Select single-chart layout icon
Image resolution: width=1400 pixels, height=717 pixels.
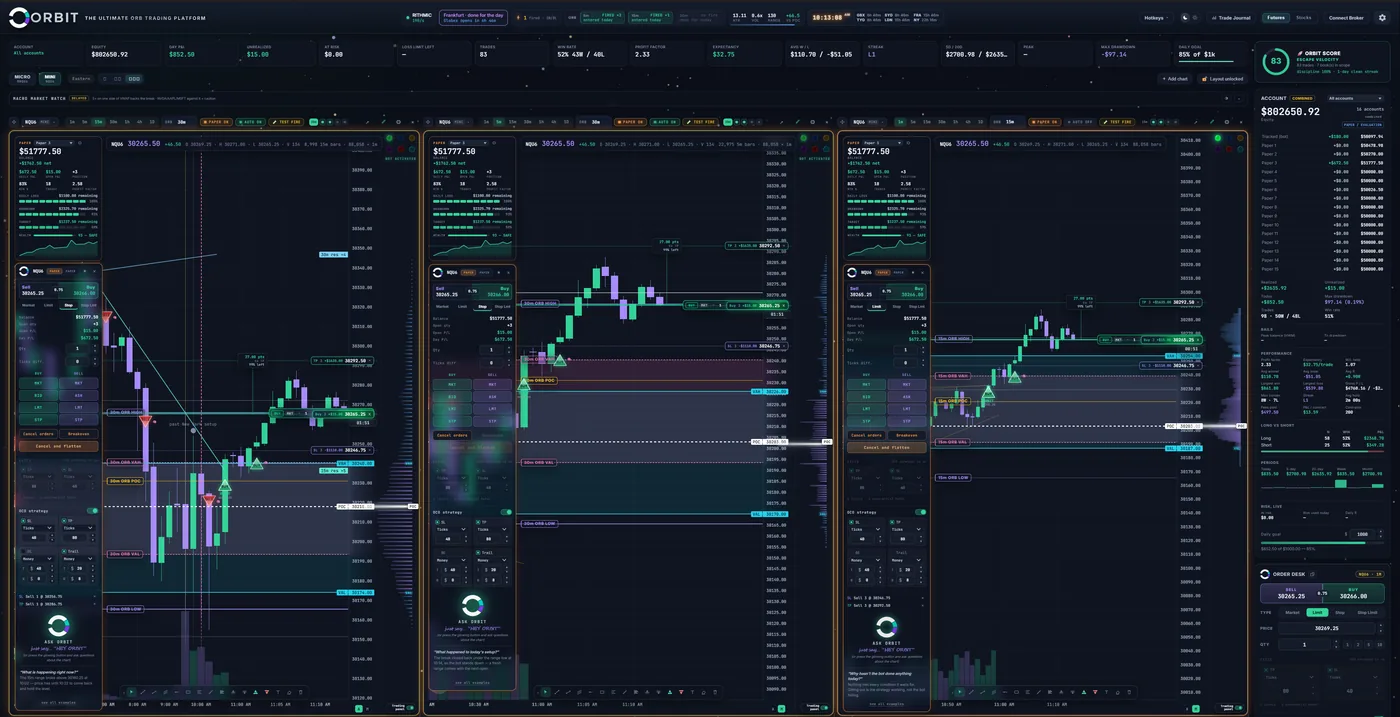(104, 79)
